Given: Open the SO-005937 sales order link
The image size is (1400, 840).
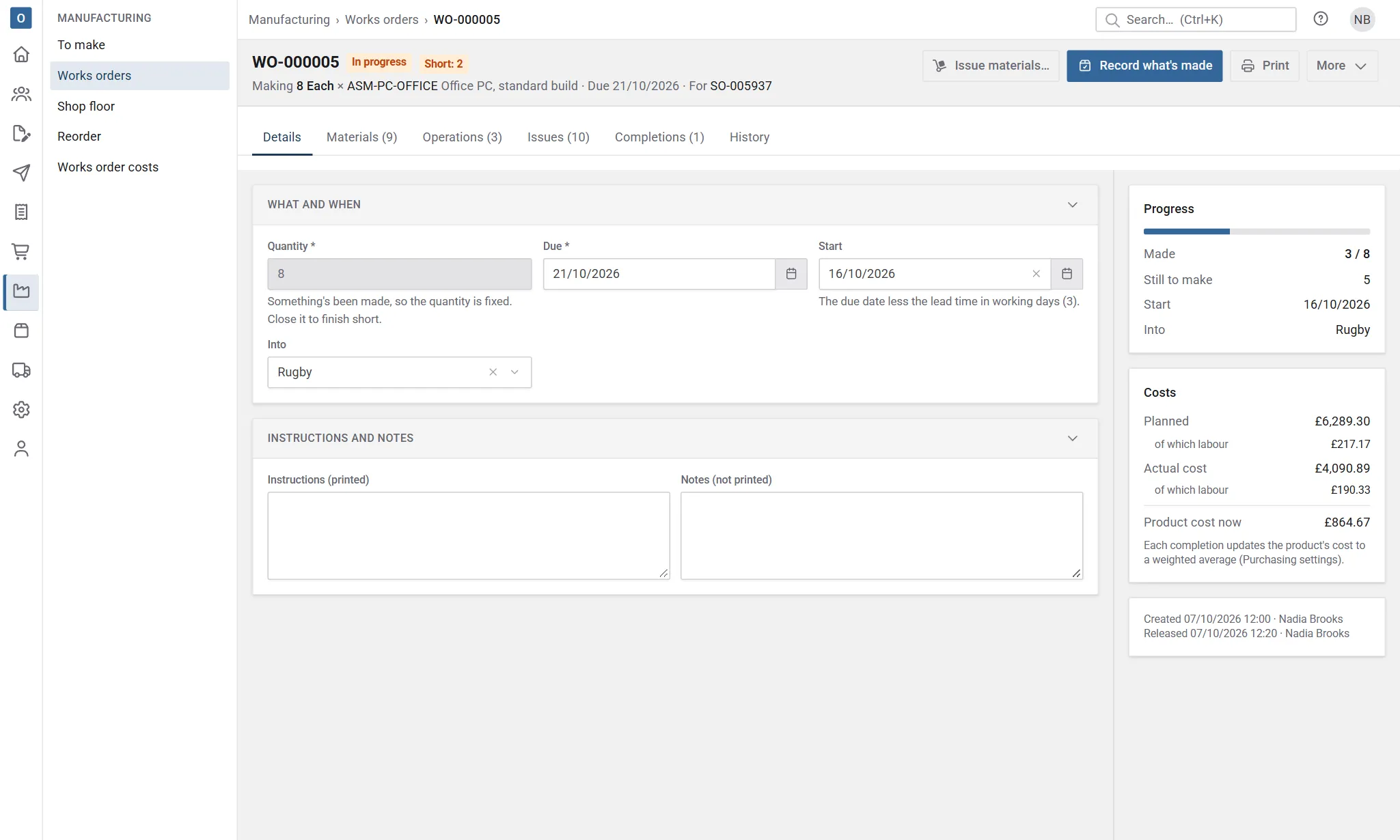Looking at the screenshot, I should pos(741,86).
